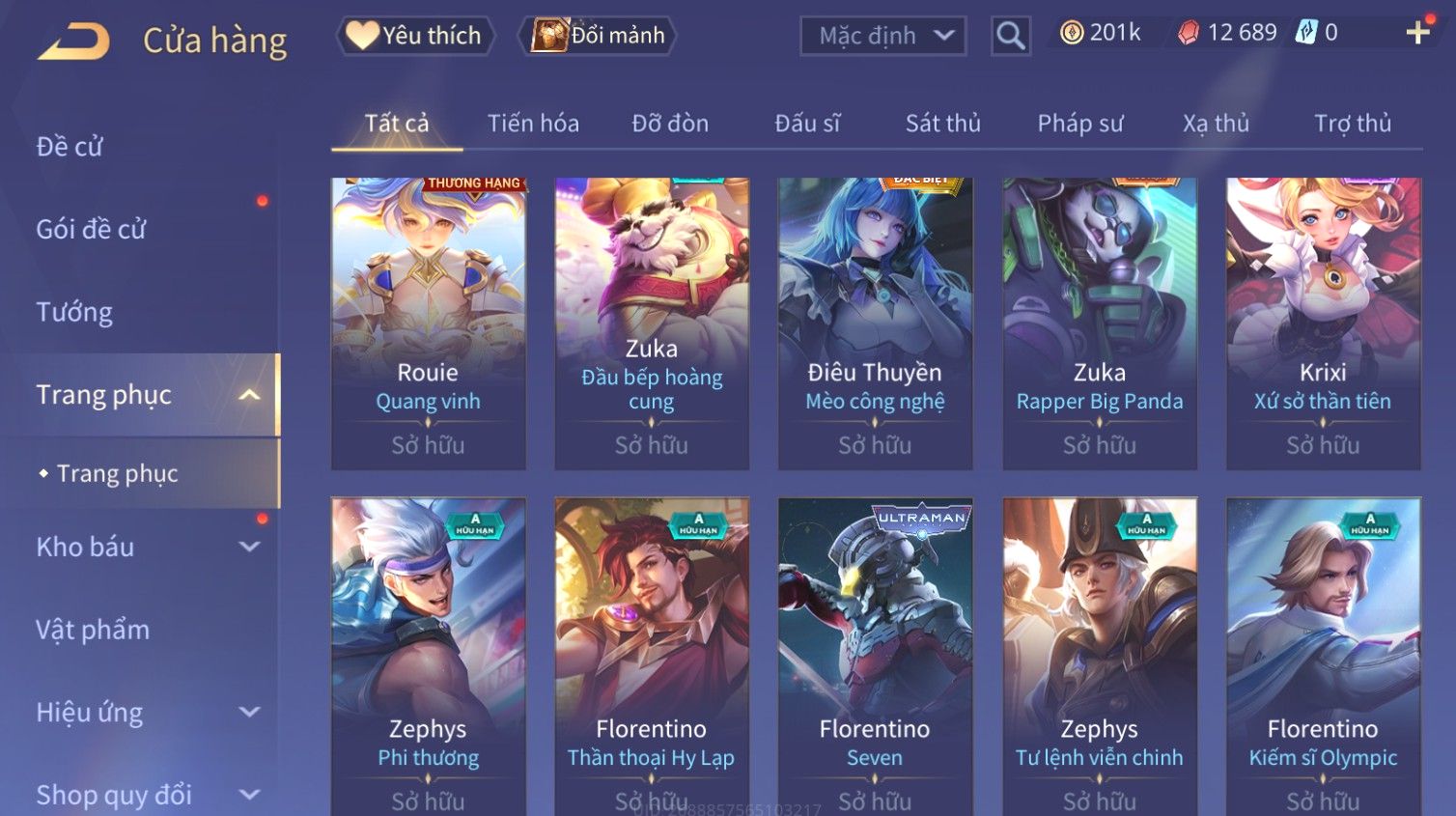1456x816 pixels.
Task: Tap the golden back arrow icon
Action: click(x=73, y=42)
